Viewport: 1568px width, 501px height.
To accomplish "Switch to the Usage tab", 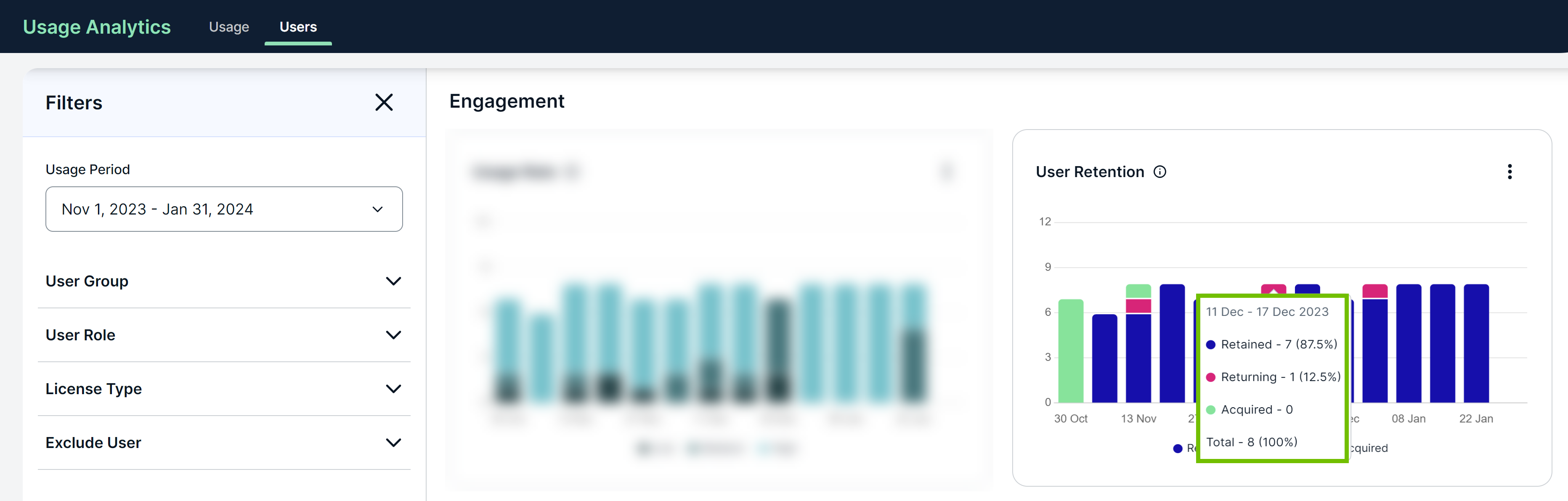I will click(x=229, y=27).
